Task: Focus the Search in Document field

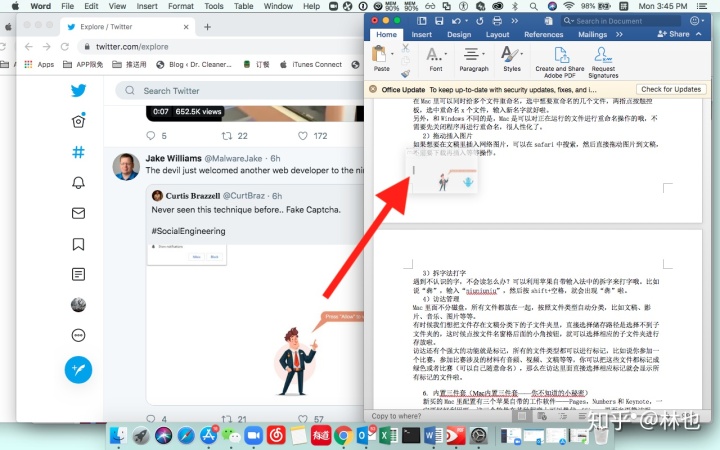Action: click(x=620, y=21)
